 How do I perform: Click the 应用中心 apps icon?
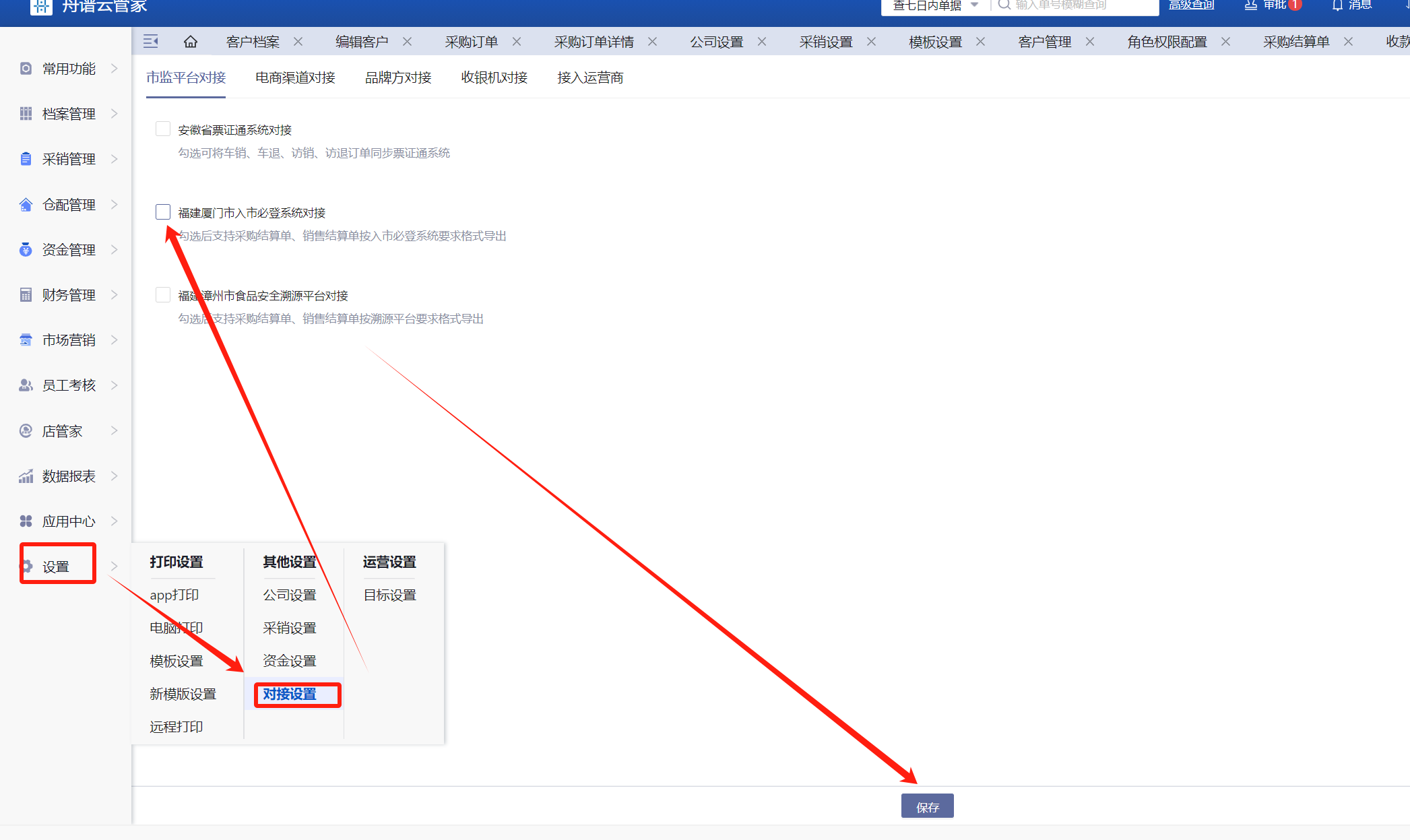tap(26, 521)
